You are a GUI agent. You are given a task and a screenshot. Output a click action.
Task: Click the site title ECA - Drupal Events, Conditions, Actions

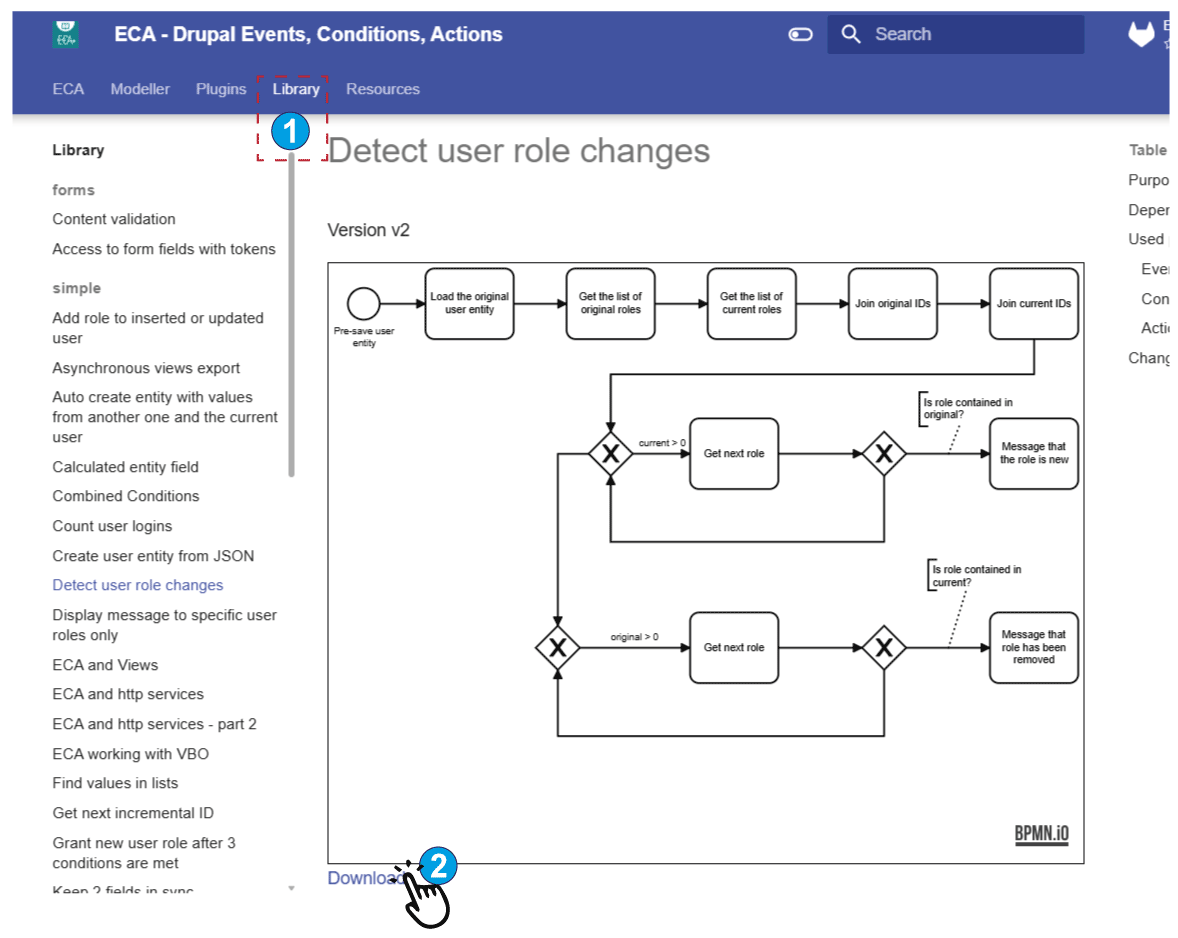(x=308, y=35)
